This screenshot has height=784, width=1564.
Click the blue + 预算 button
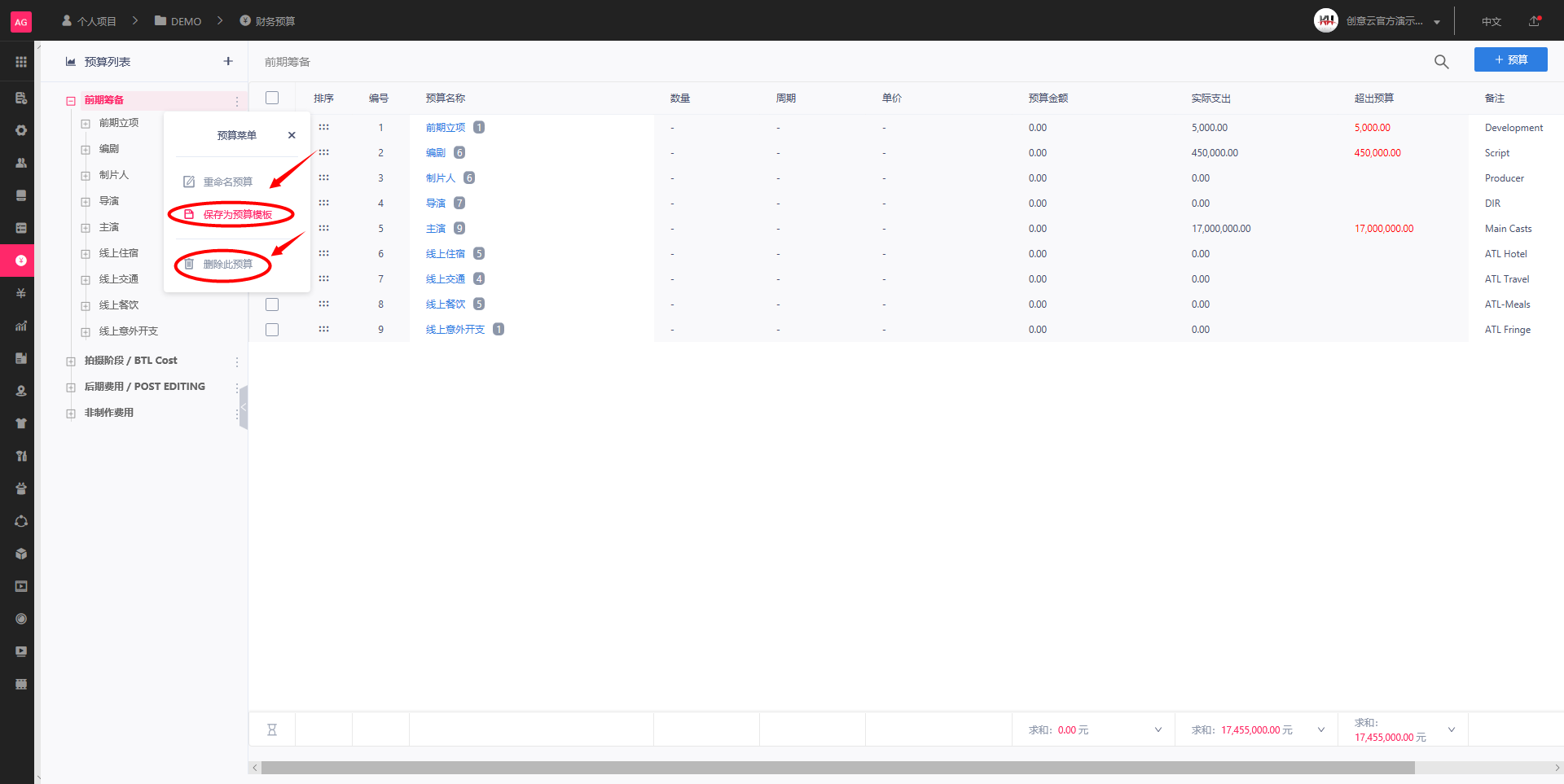coord(1510,59)
